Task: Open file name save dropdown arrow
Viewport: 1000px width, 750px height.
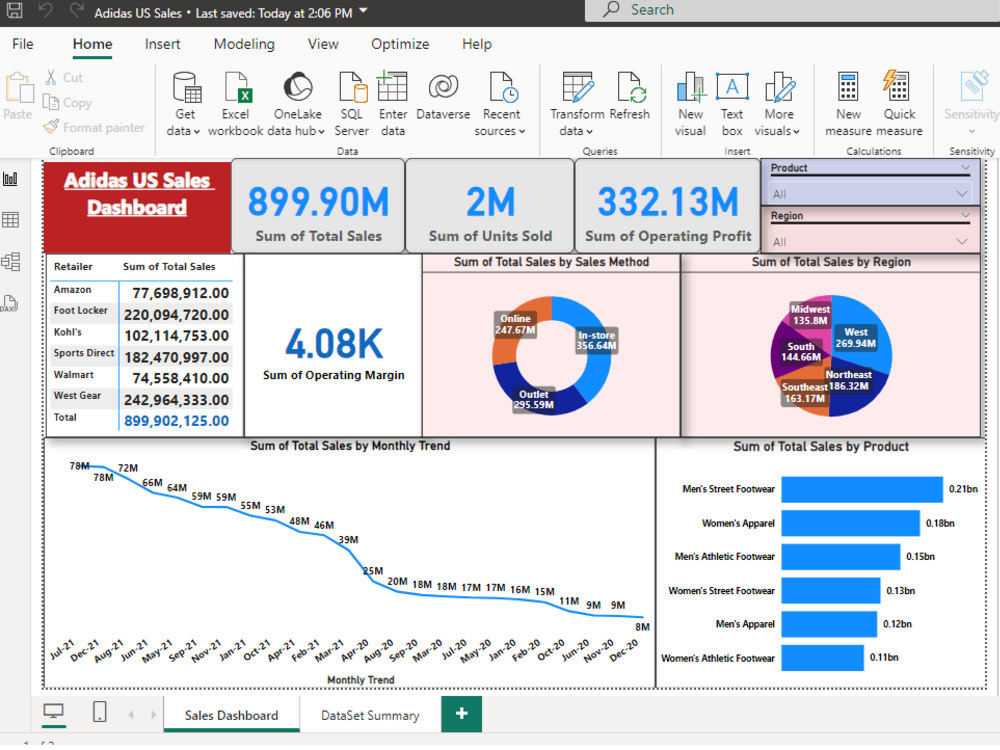Action: [x=364, y=11]
